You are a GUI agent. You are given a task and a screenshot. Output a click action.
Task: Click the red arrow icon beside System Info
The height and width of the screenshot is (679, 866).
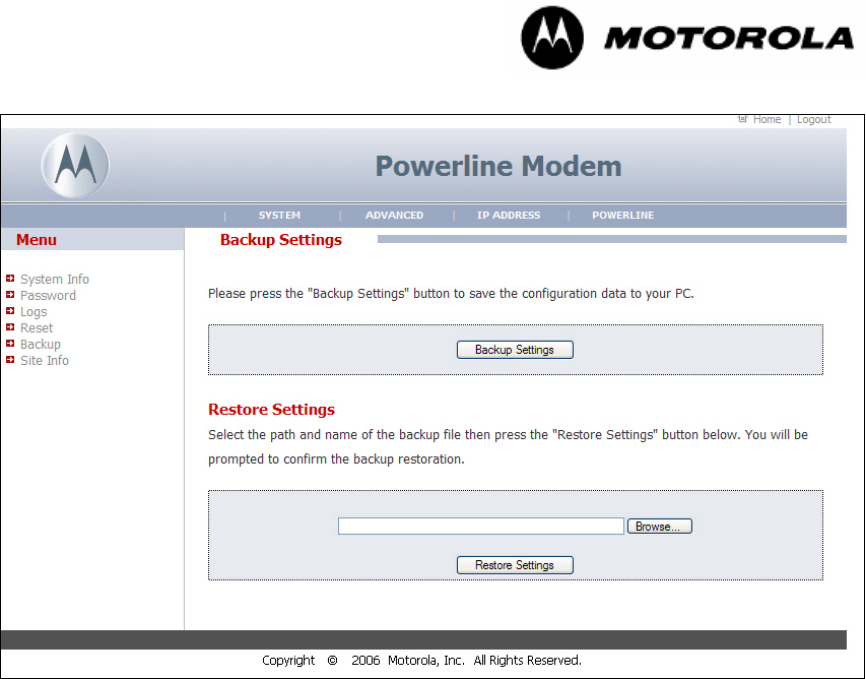[10, 278]
